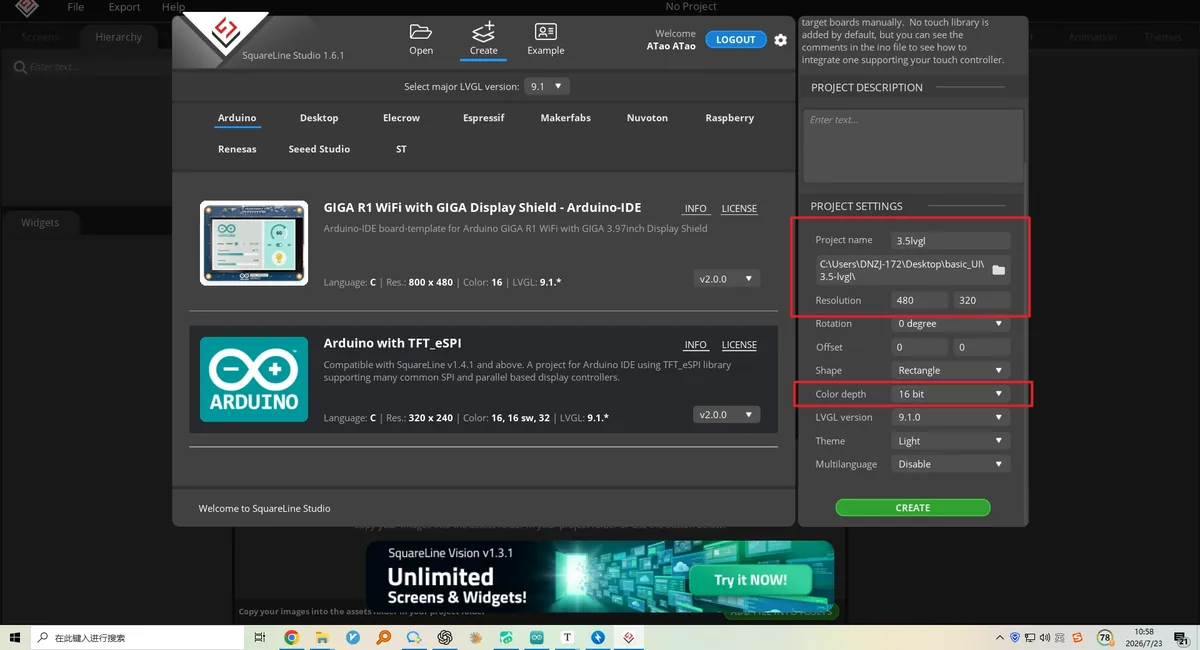Click the Windows taskbar search box
Screen dimensions: 1200x650
[x=138, y=637]
